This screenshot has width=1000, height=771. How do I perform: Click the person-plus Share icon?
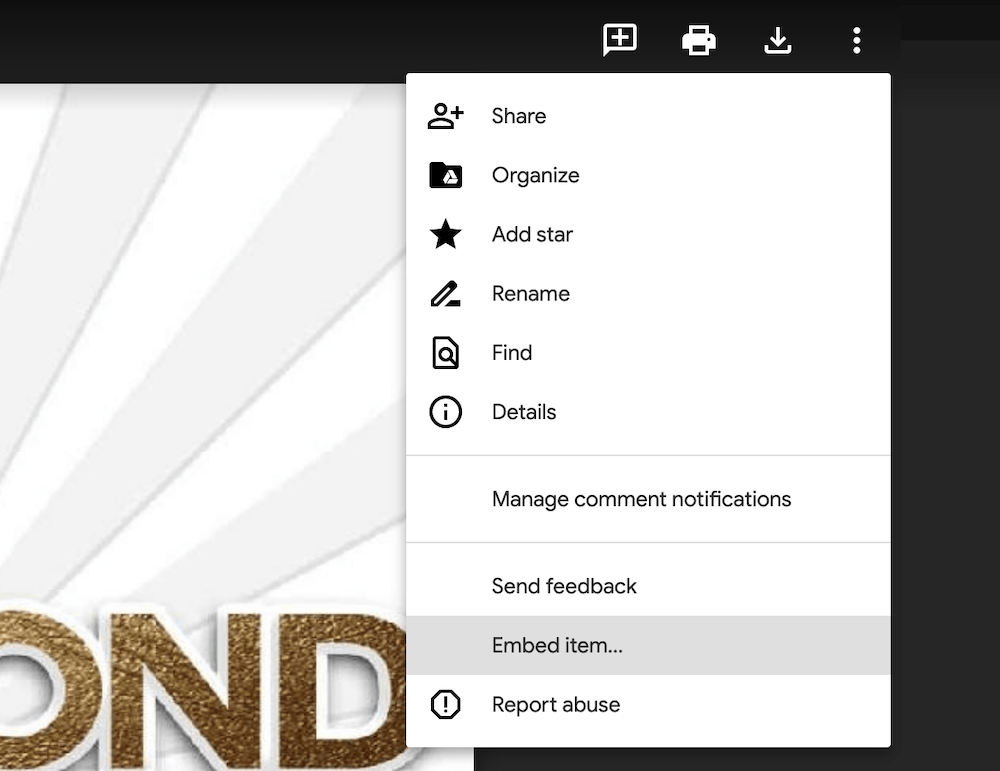(445, 116)
